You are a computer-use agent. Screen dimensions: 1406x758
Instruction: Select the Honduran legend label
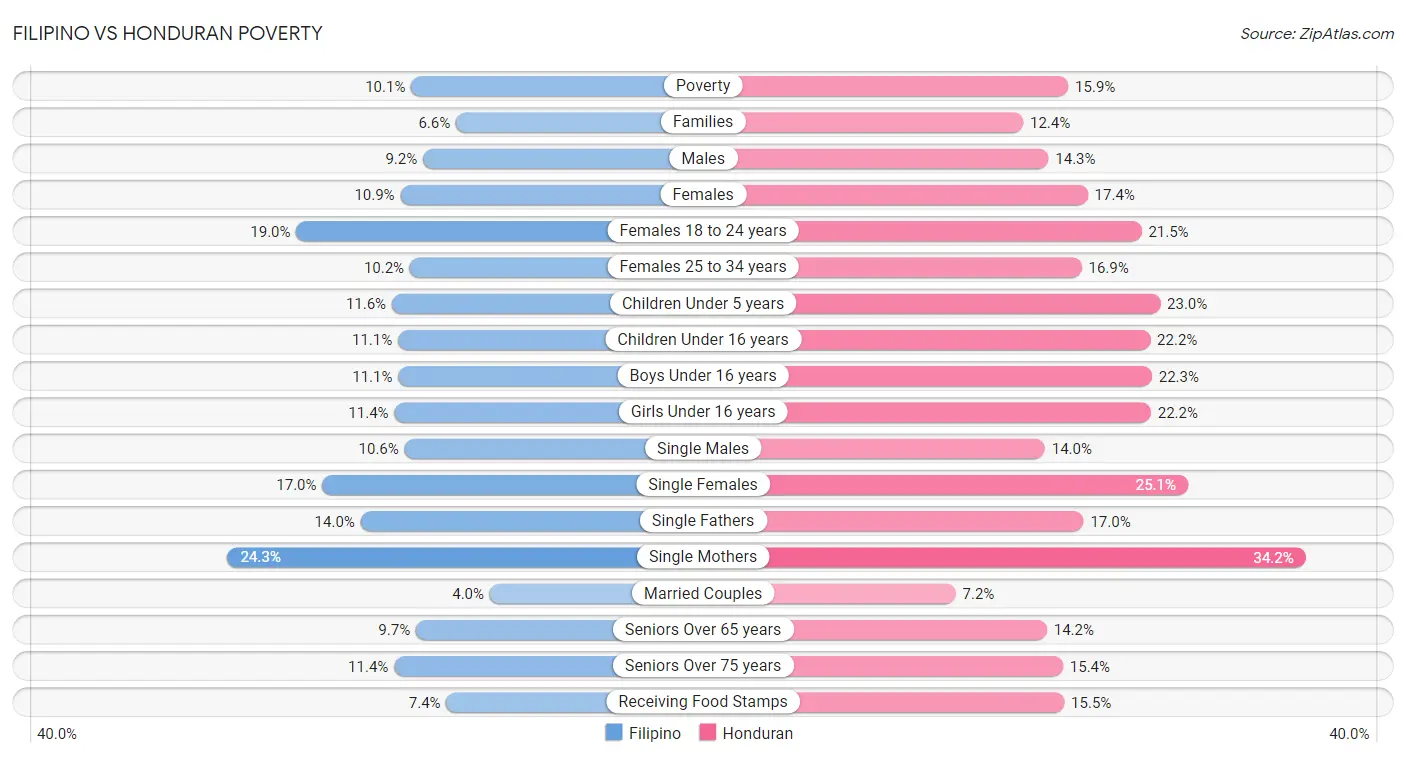(758, 733)
